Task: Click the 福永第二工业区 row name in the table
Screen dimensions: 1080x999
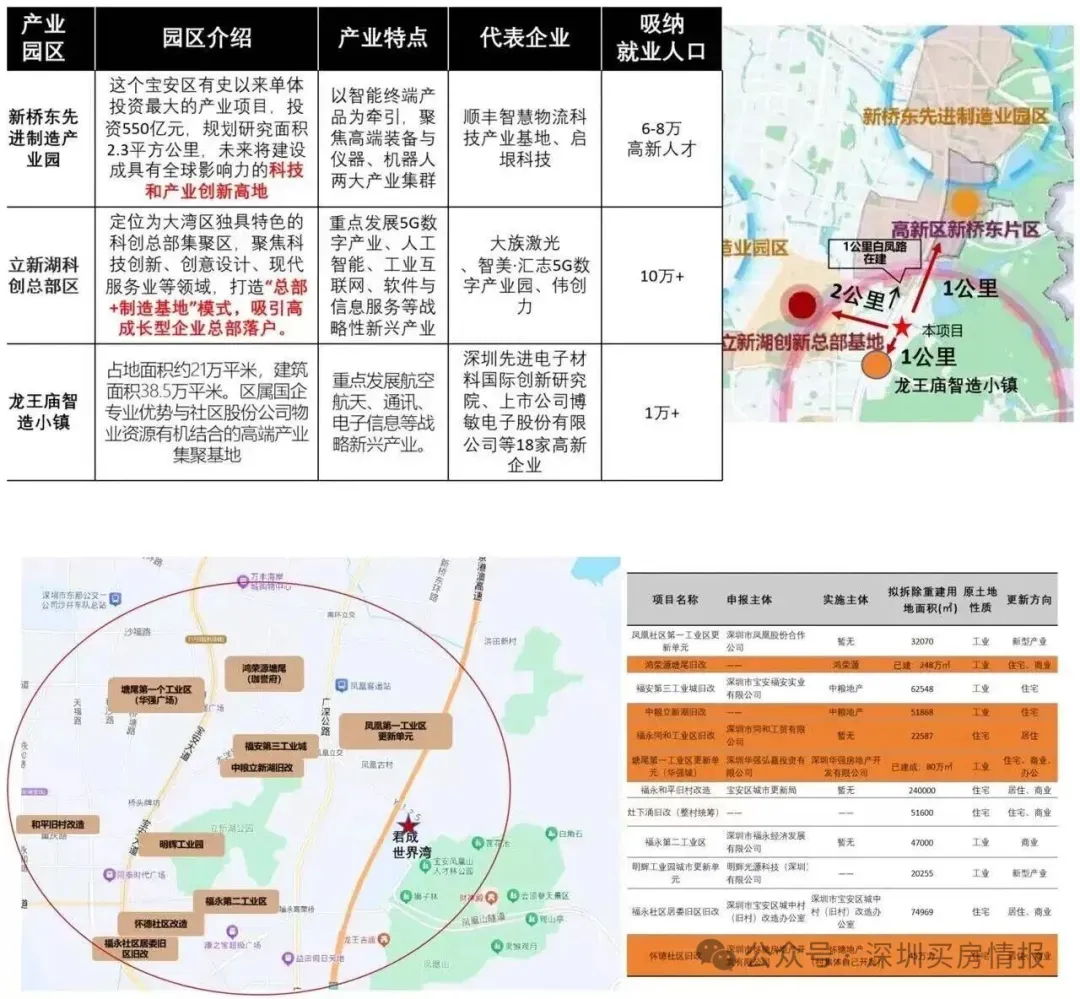Action: [675, 842]
